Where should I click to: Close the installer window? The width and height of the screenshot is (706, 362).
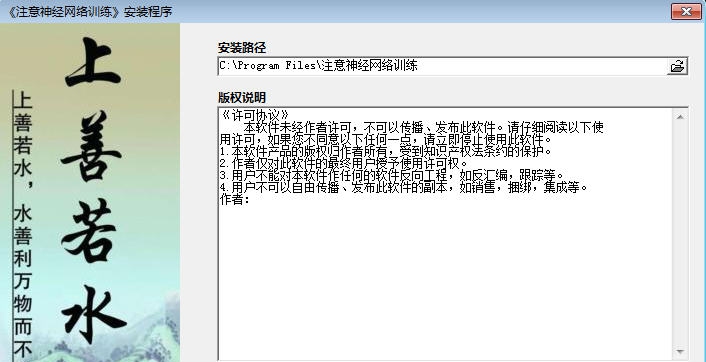(686, 12)
